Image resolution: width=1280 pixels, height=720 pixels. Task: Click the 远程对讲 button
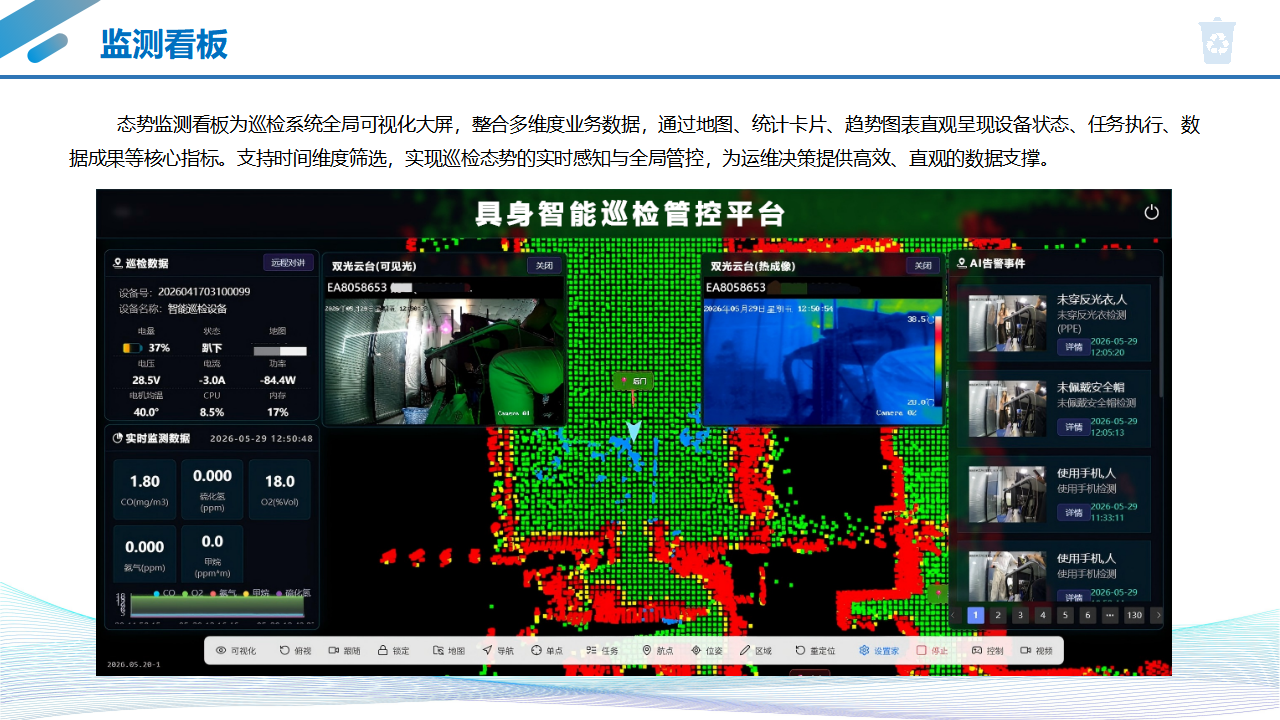289,263
